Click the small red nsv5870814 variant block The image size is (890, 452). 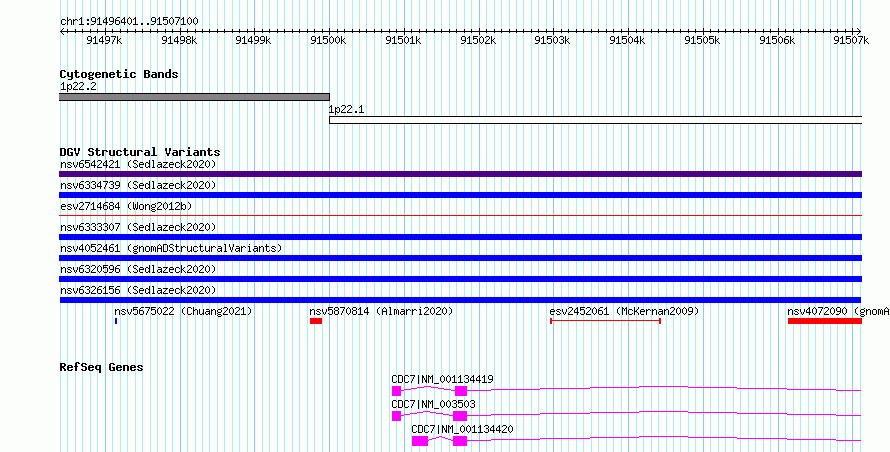316,321
